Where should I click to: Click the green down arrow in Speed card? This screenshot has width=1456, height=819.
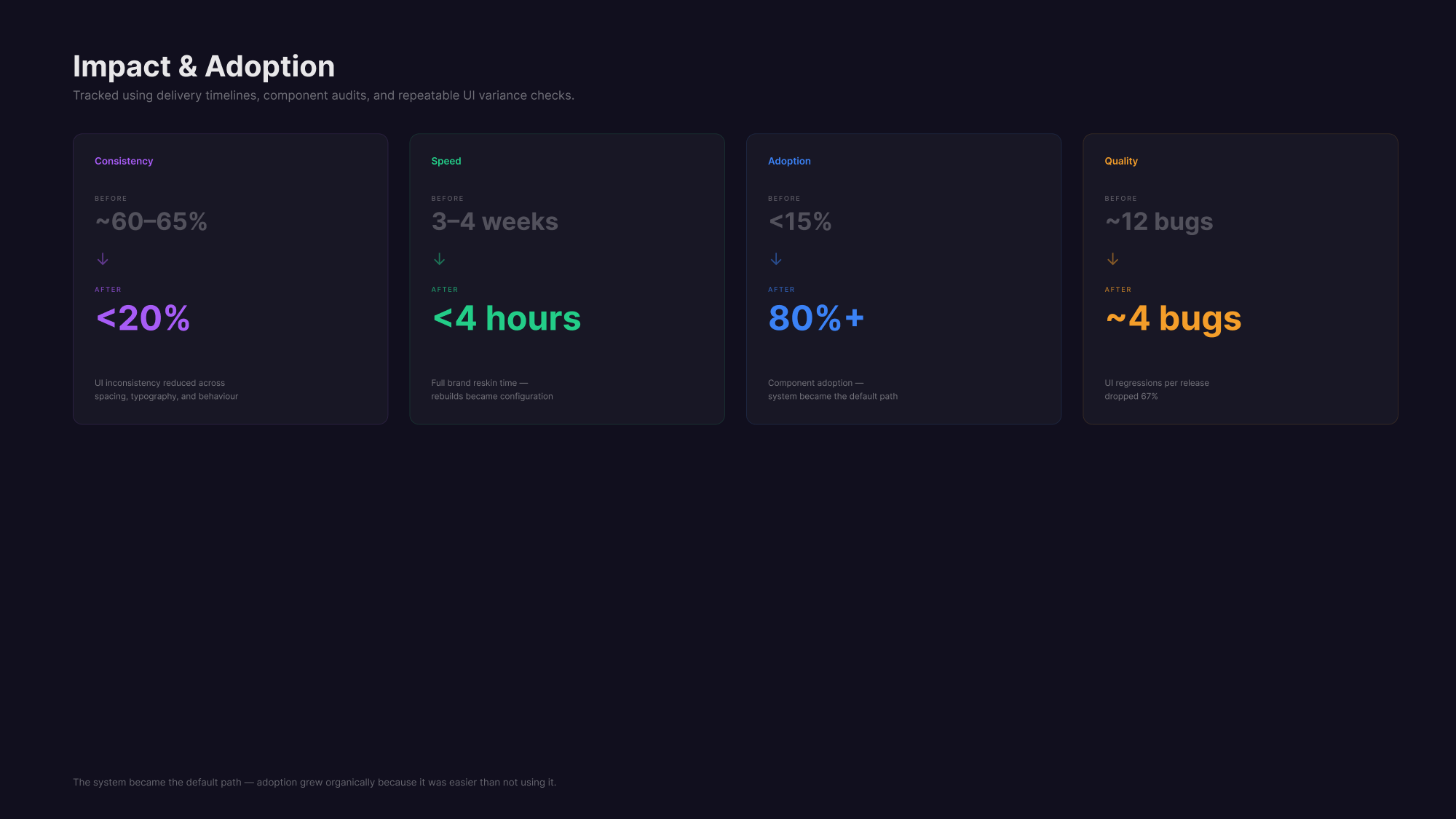click(439, 259)
